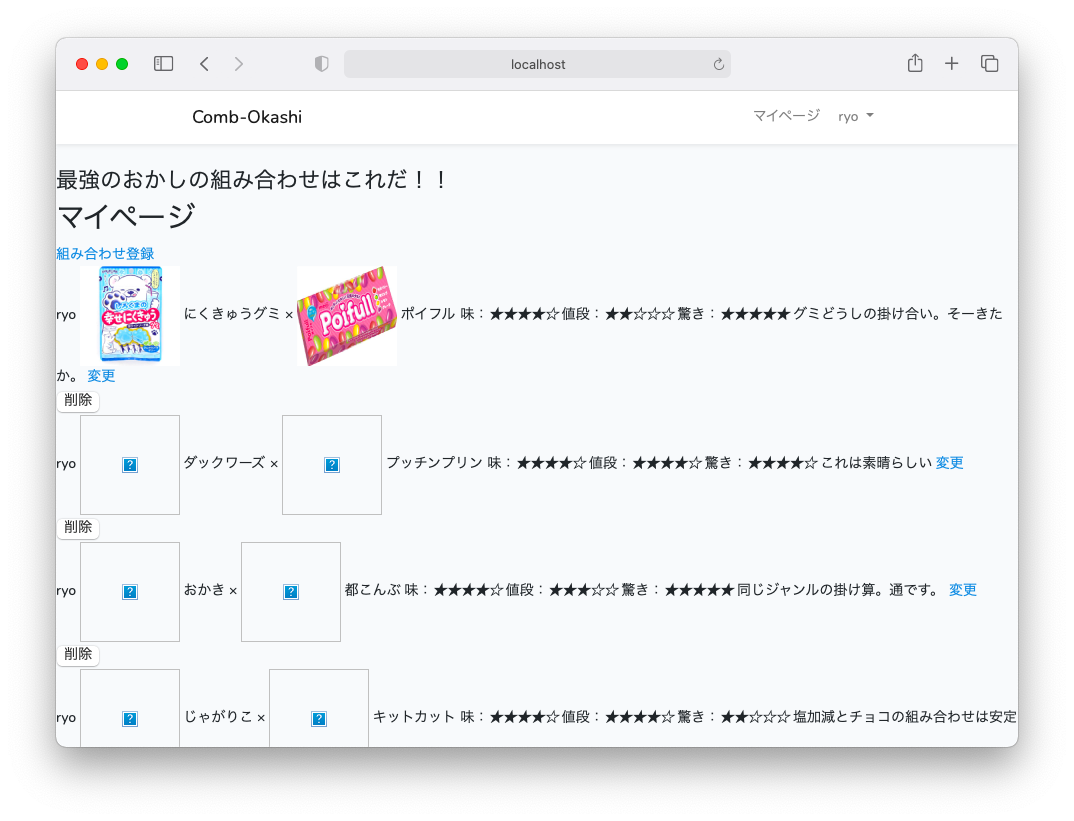Click the broken image beside キットカット
Viewport: 1074px width, 821px height.
319,709
